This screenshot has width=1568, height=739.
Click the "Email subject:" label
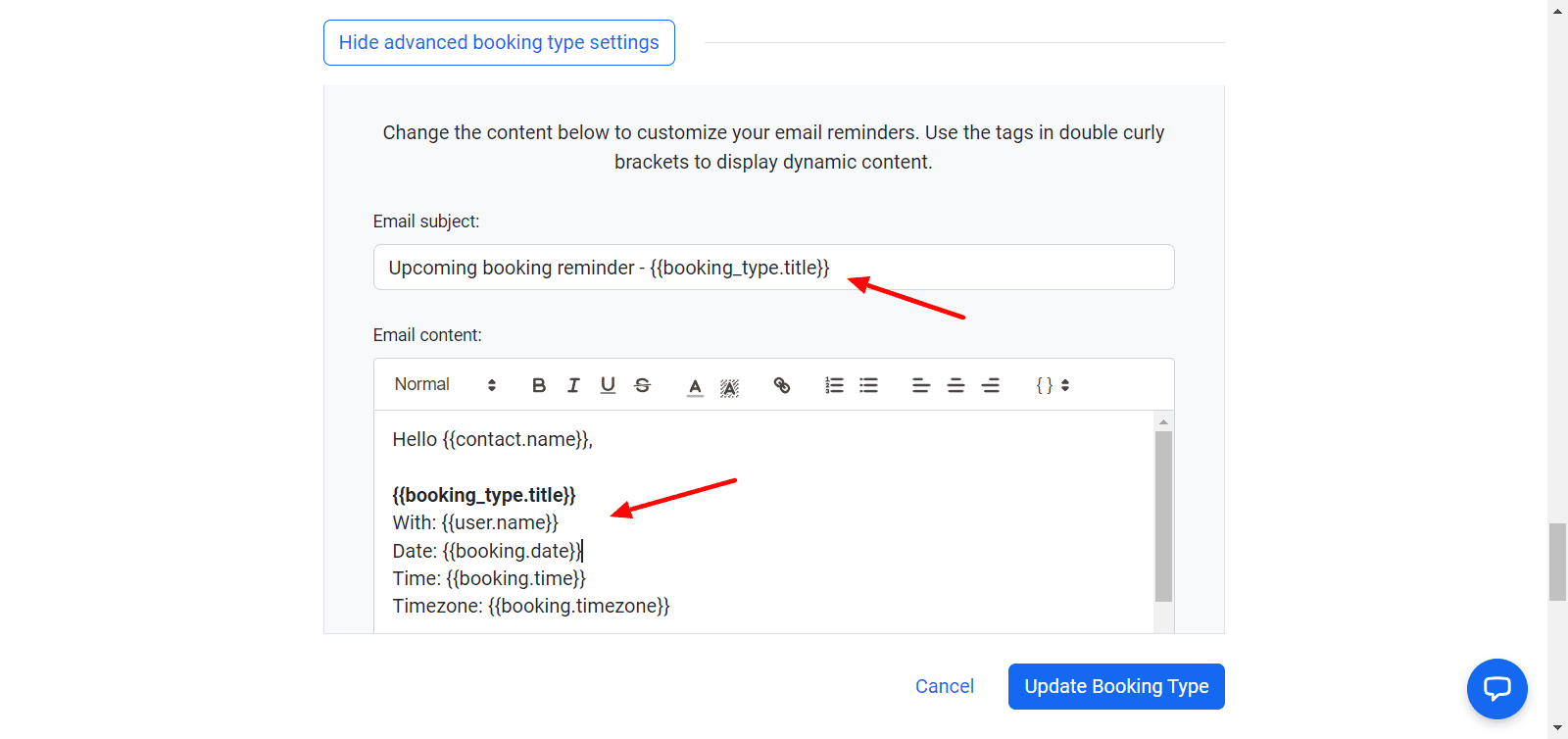tap(426, 222)
